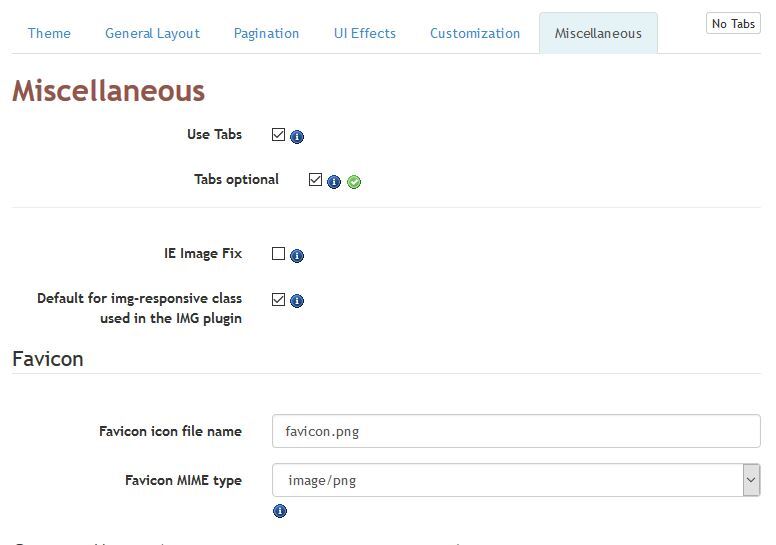
Task: Click info icon for img-responsive class default
Action: (297, 300)
